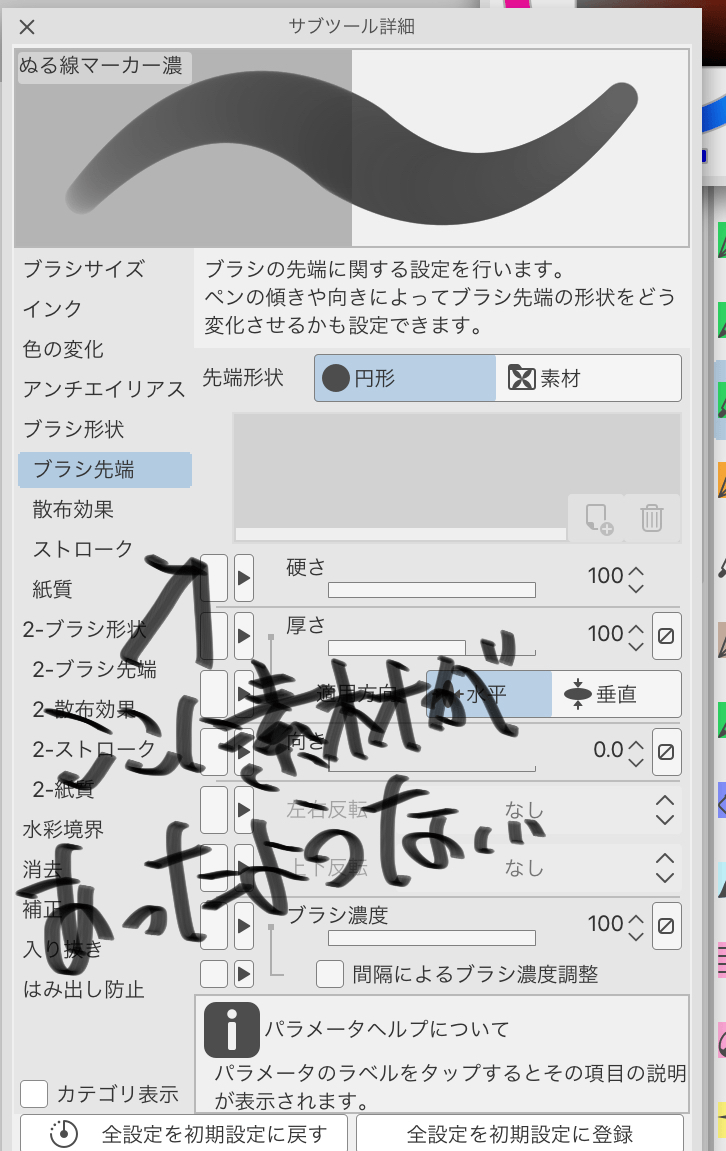Screen dimensions: 726x1151
Task: Open the 向き direction dynamics settings icon
Action: (x=667, y=751)
